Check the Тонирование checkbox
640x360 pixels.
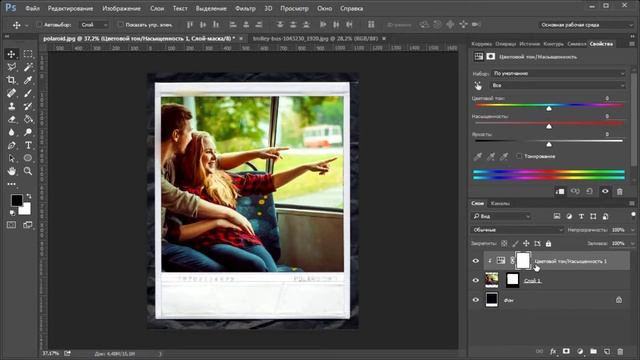point(519,156)
